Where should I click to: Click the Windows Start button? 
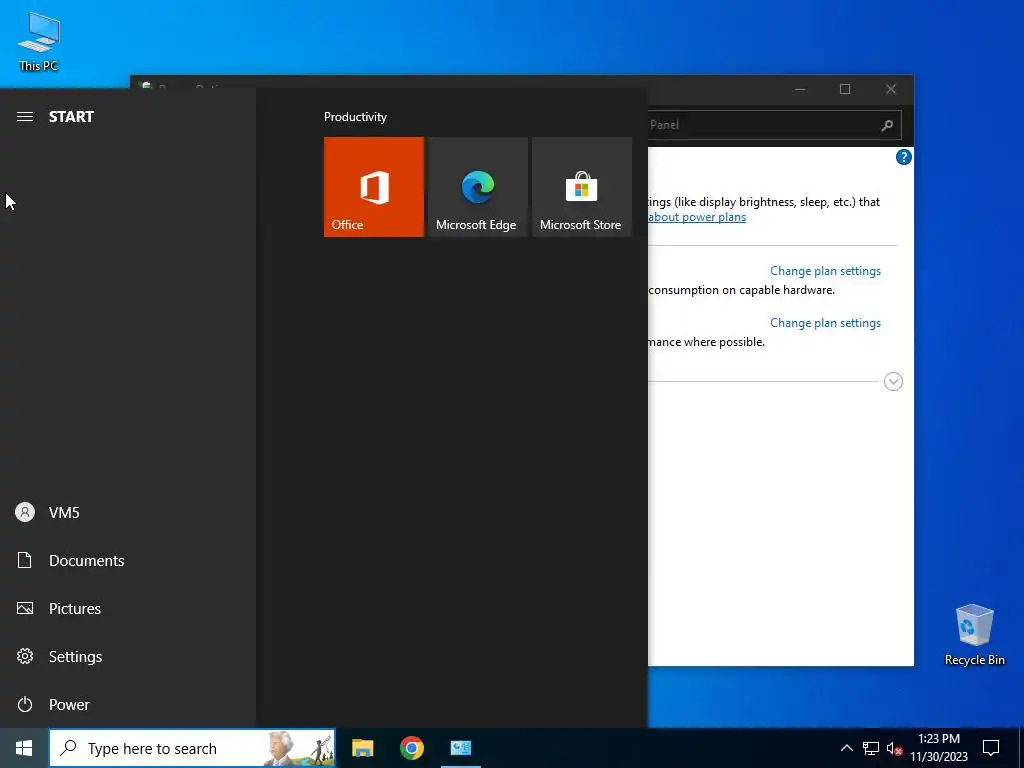click(24, 748)
